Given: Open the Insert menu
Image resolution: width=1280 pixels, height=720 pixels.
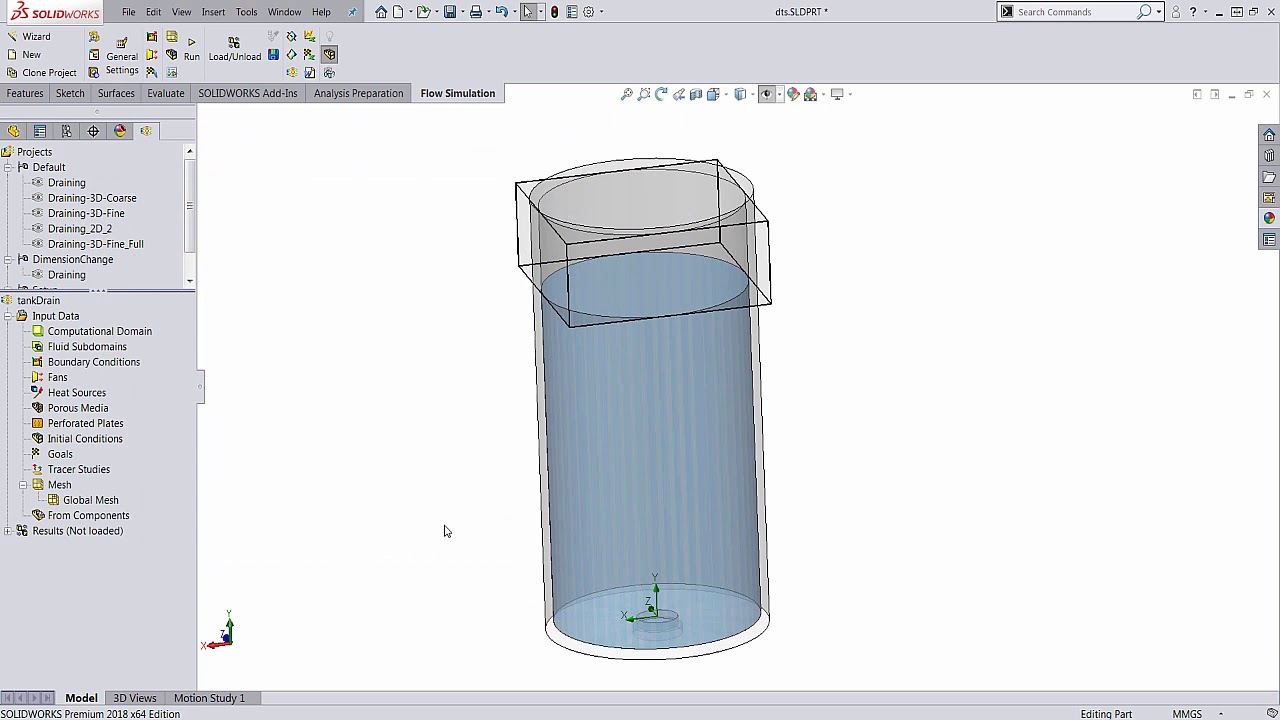Looking at the screenshot, I should (213, 12).
